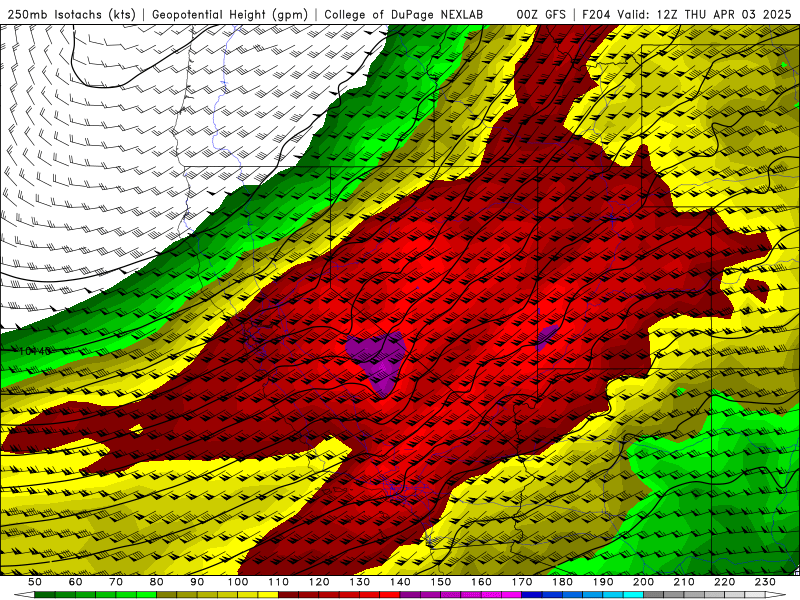Click the 90 kt legend value

197,582
